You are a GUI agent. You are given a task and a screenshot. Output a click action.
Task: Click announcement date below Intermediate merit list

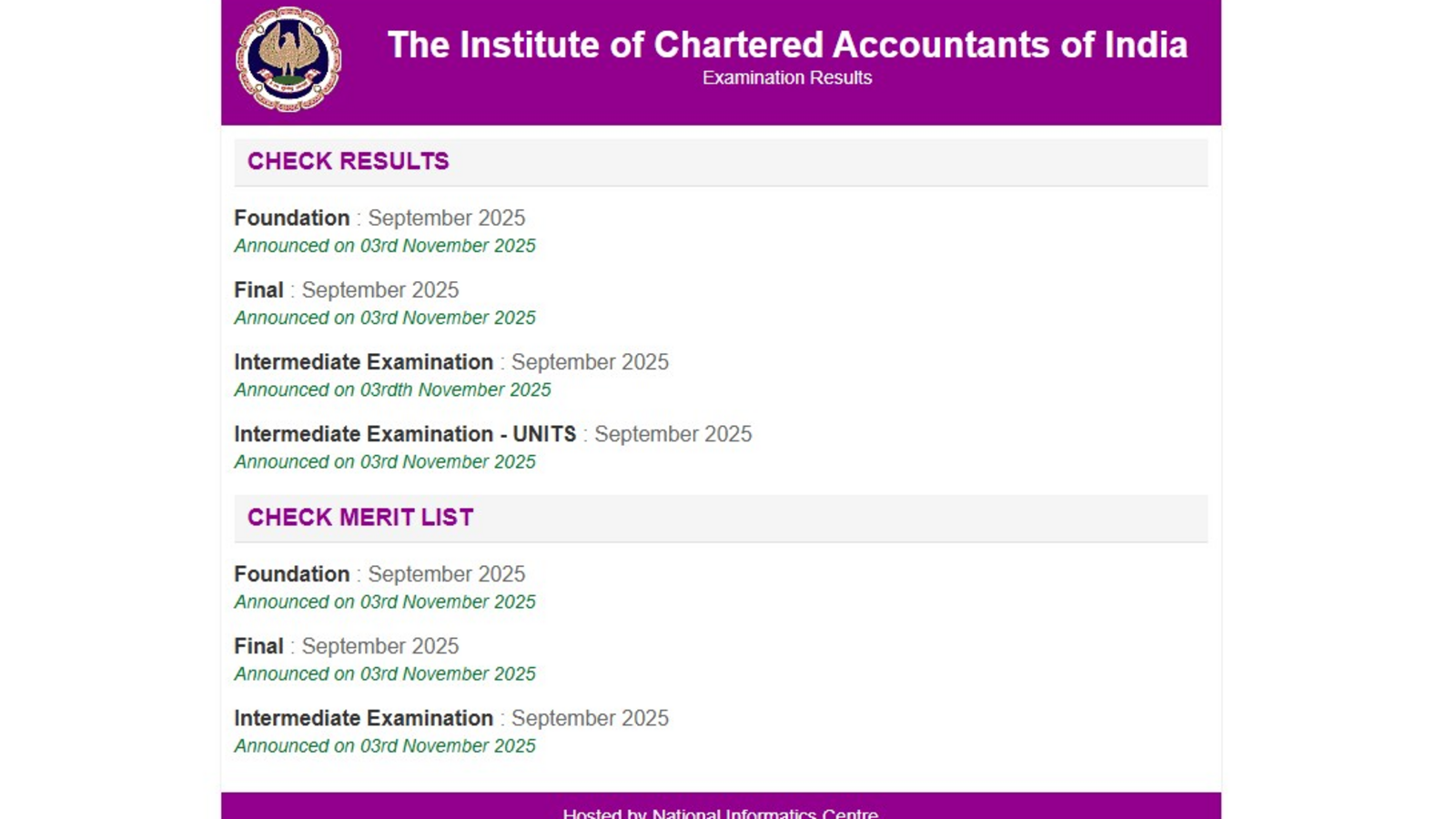[x=385, y=745]
